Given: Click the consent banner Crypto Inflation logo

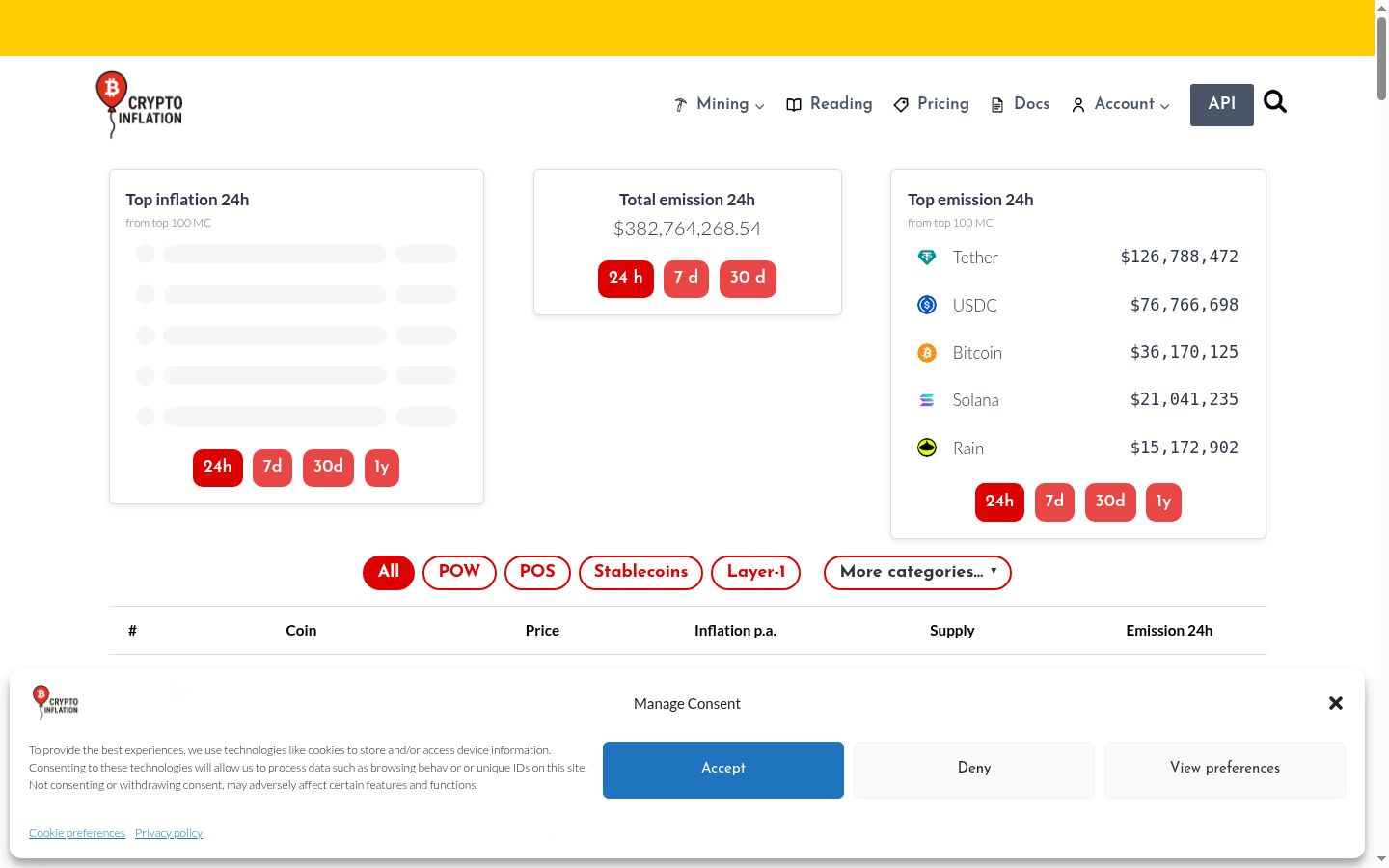Looking at the screenshot, I should point(55,703).
